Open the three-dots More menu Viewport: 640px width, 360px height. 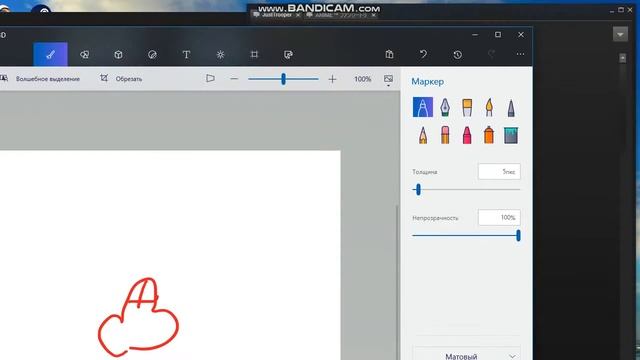pos(520,54)
